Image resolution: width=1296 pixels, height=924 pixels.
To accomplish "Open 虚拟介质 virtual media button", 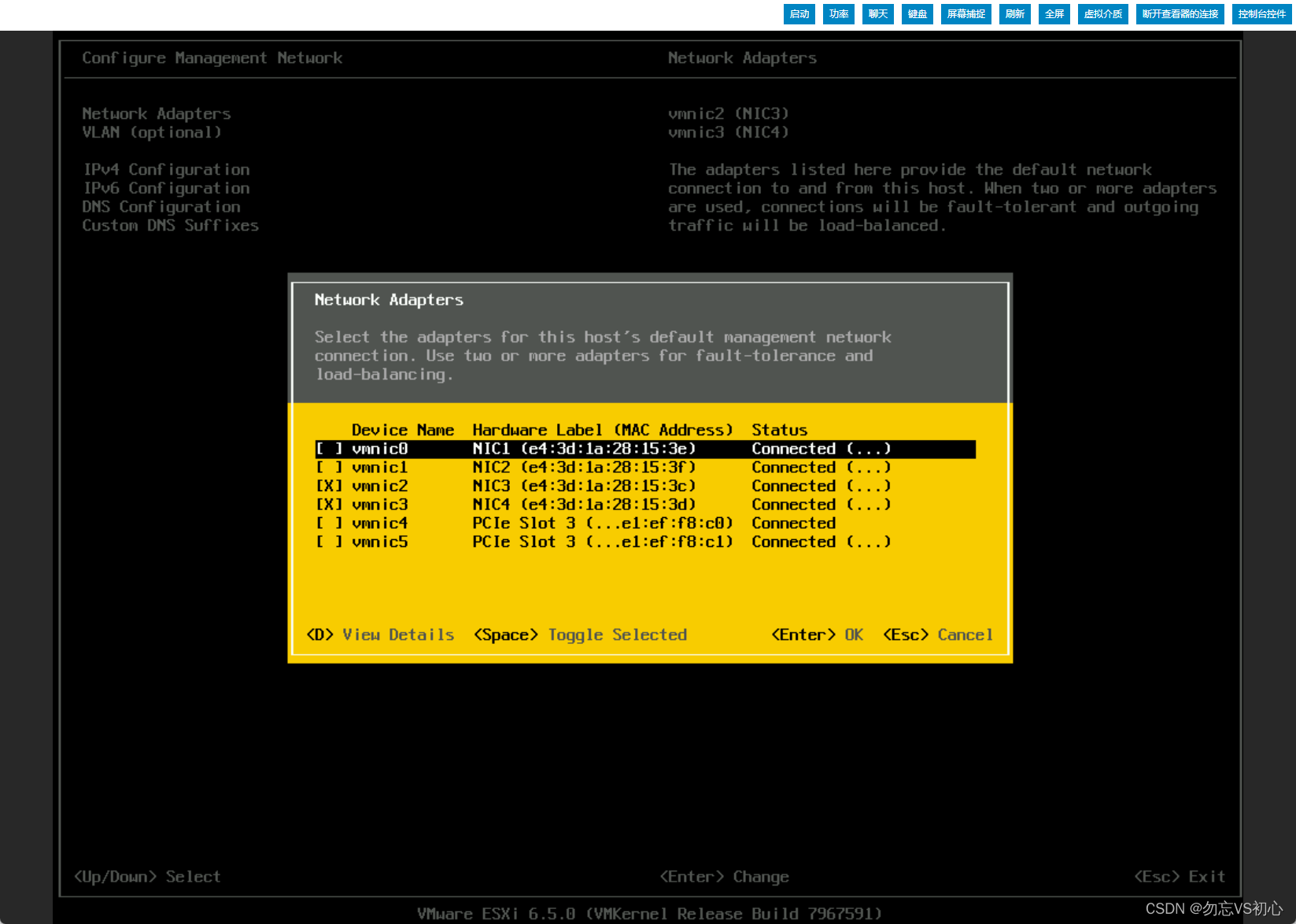I will [x=1102, y=14].
